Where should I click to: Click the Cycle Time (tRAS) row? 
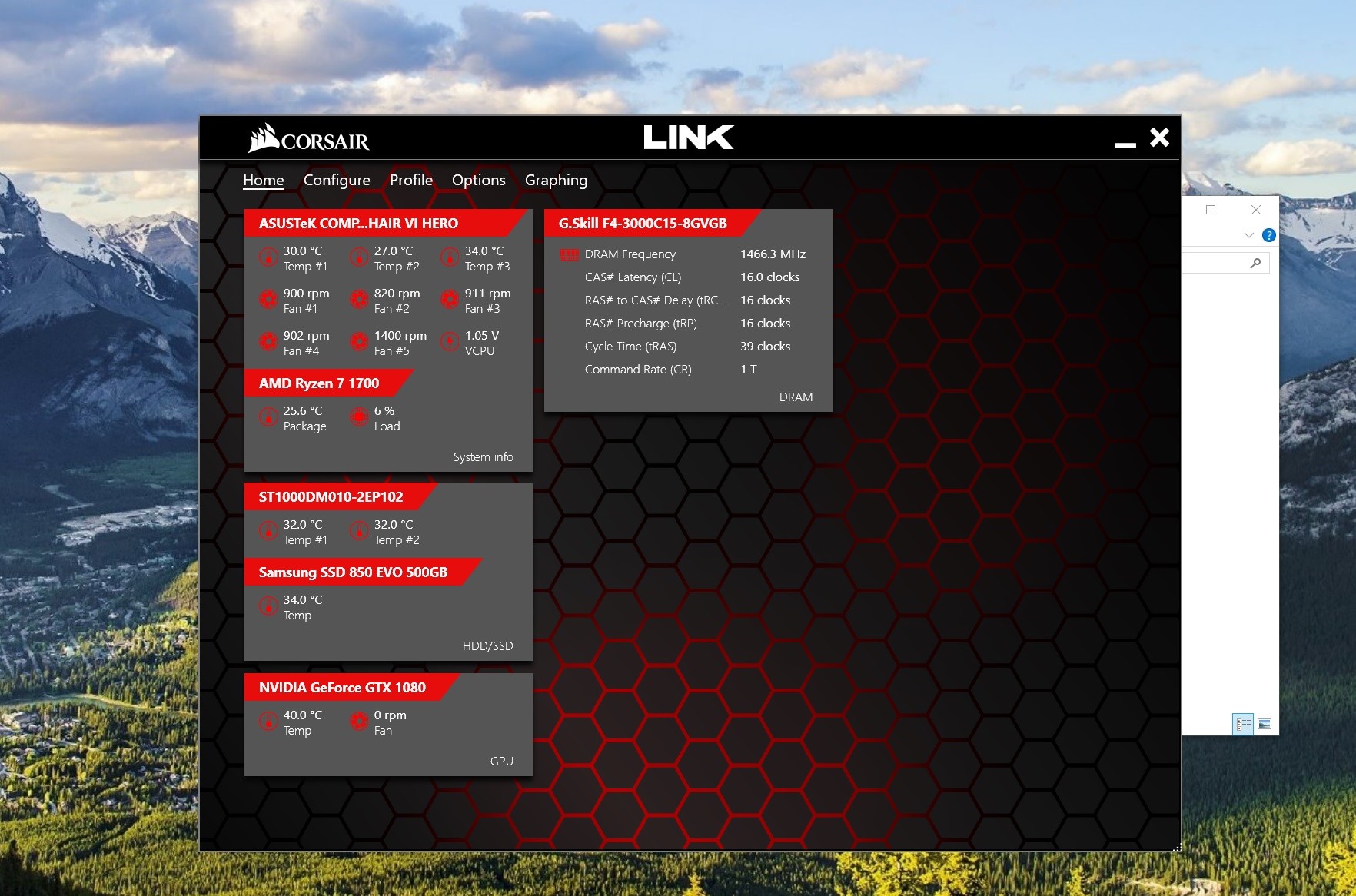(688, 346)
